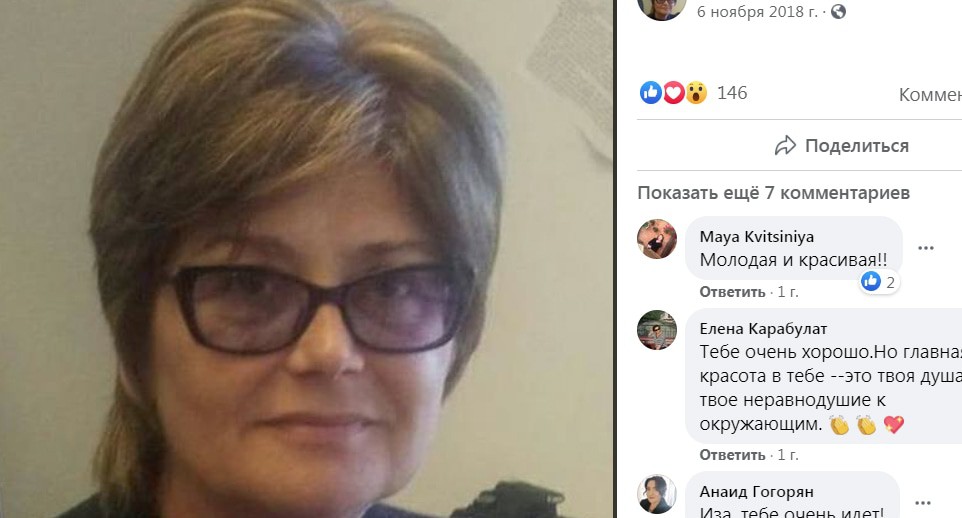Click the Поделиться button
962x518 pixels.
tap(842, 145)
